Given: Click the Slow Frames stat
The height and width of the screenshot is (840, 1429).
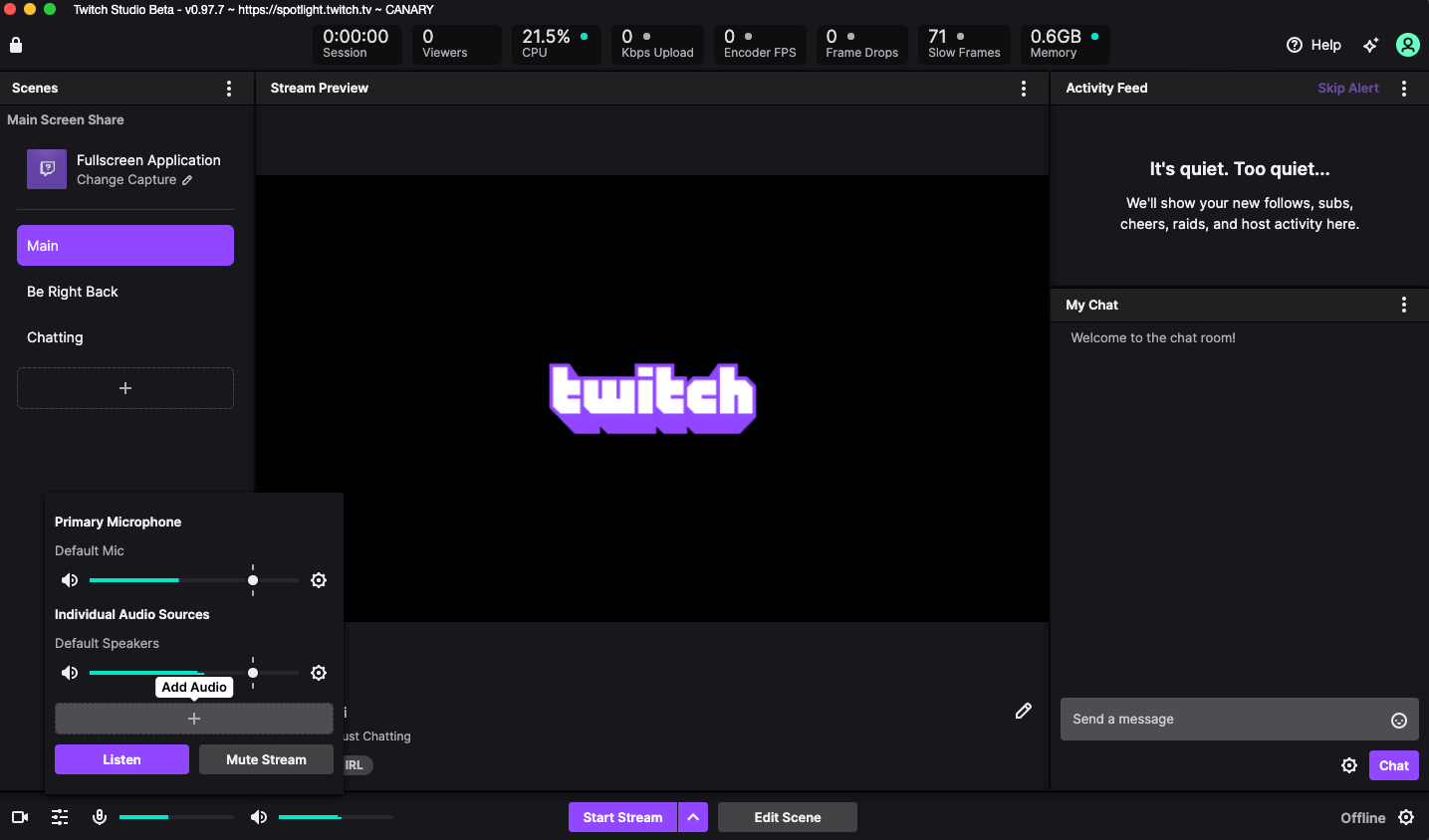Looking at the screenshot, I should coord(964,45).
